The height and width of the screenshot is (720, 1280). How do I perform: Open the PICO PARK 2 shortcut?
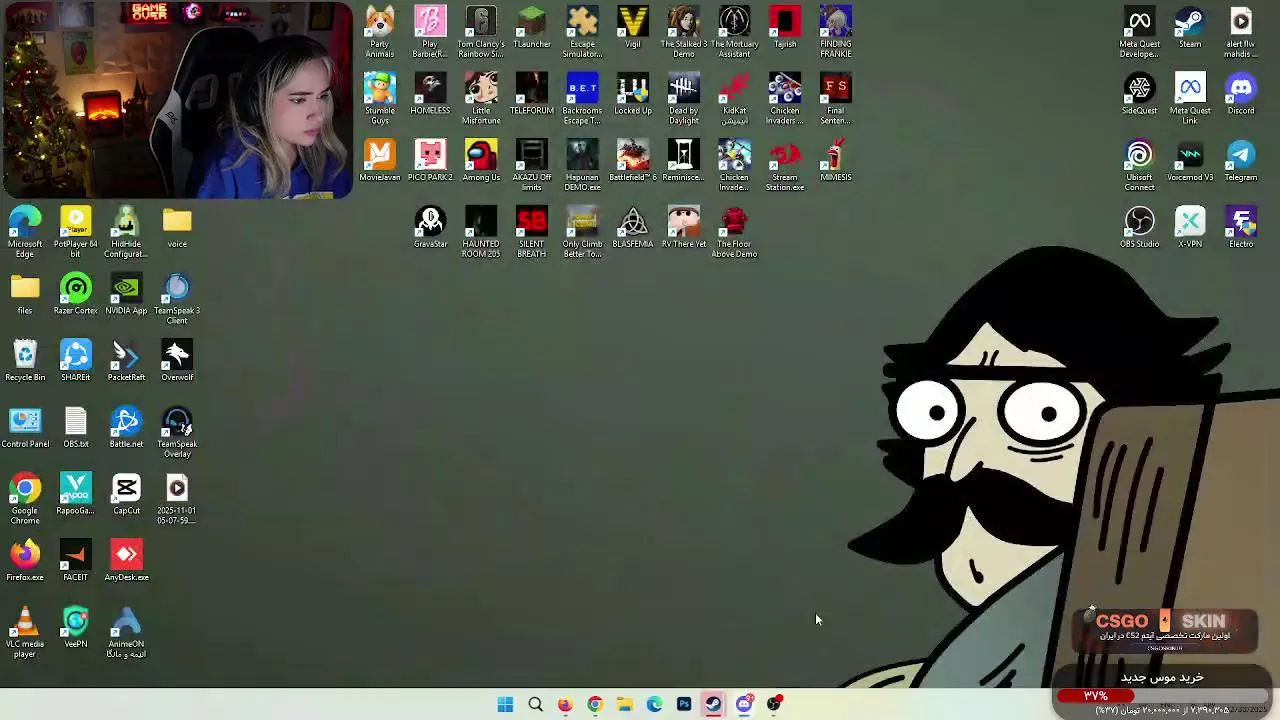pyautogui.click(x=430, y=161)
